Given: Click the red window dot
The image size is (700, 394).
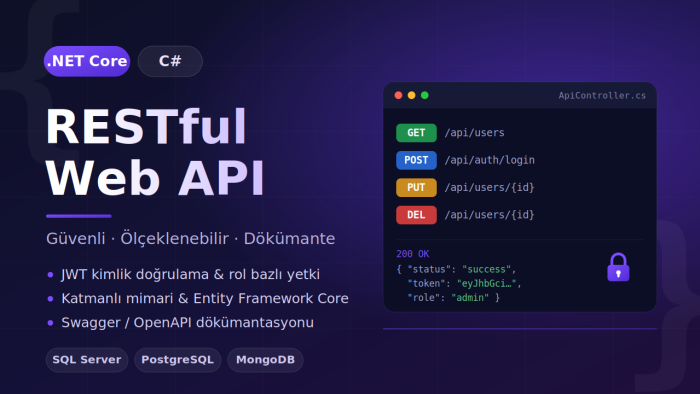Looking at the screenshot, I should coord(399,95).
